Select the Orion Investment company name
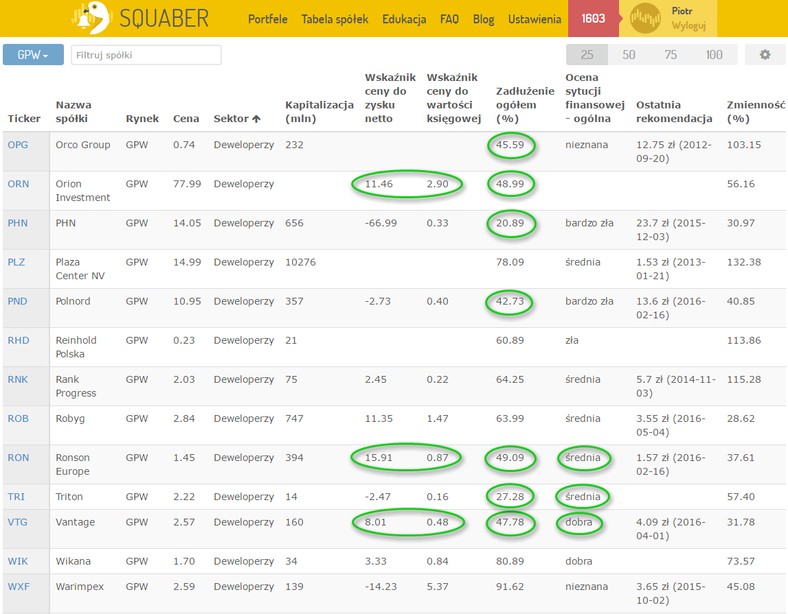The width and height of the screenshot is (788, 614). coord(83,191)
